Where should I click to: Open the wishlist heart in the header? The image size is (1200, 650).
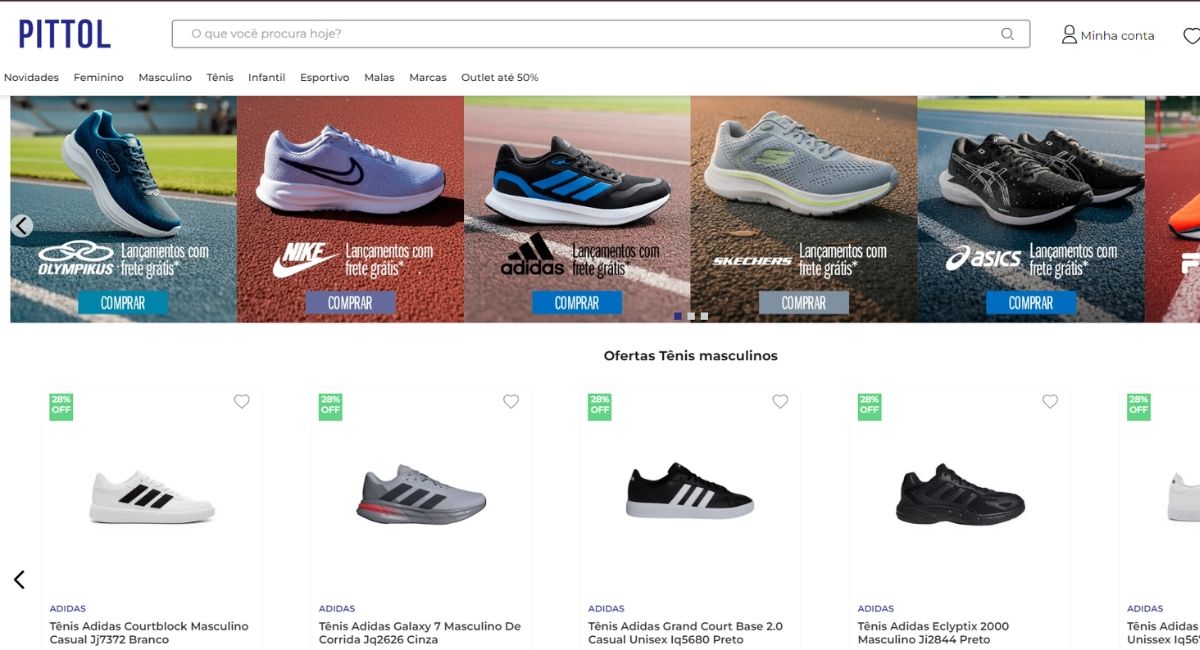pyautogui.click(x=1191, y=36)
